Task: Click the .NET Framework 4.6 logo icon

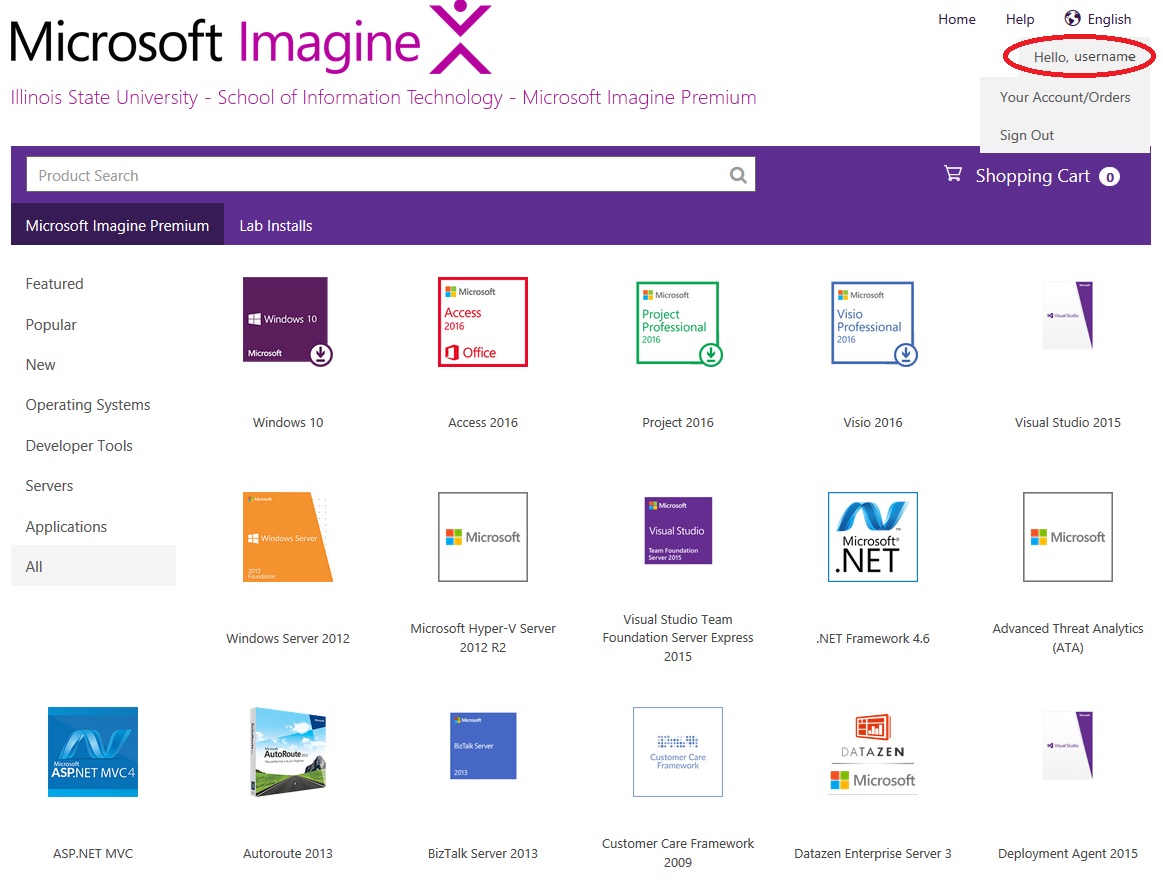Action: pos(873,537)
